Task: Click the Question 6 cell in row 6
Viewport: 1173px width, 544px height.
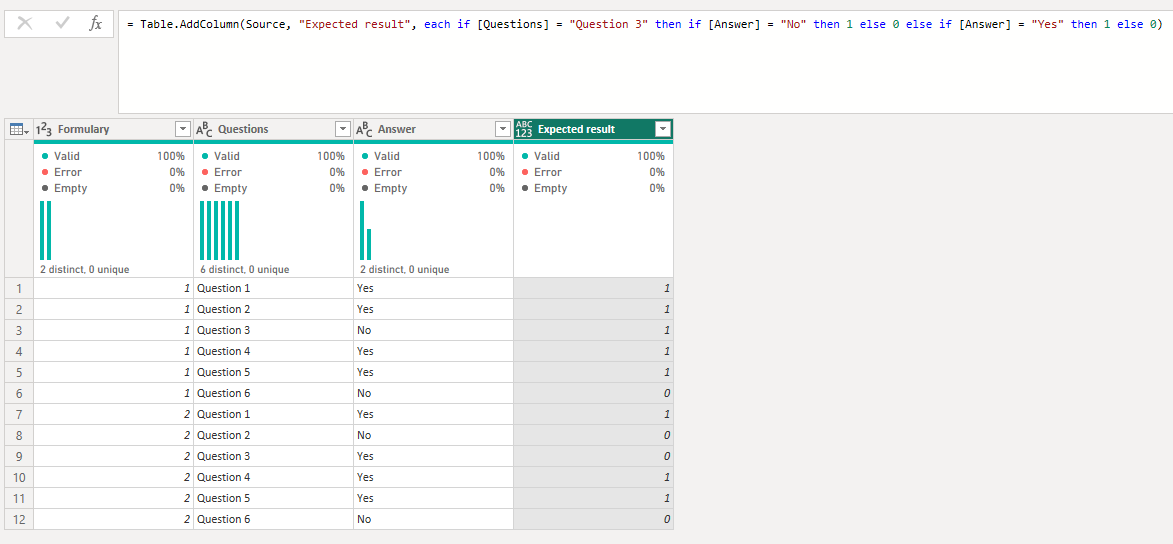Action: 274,393
